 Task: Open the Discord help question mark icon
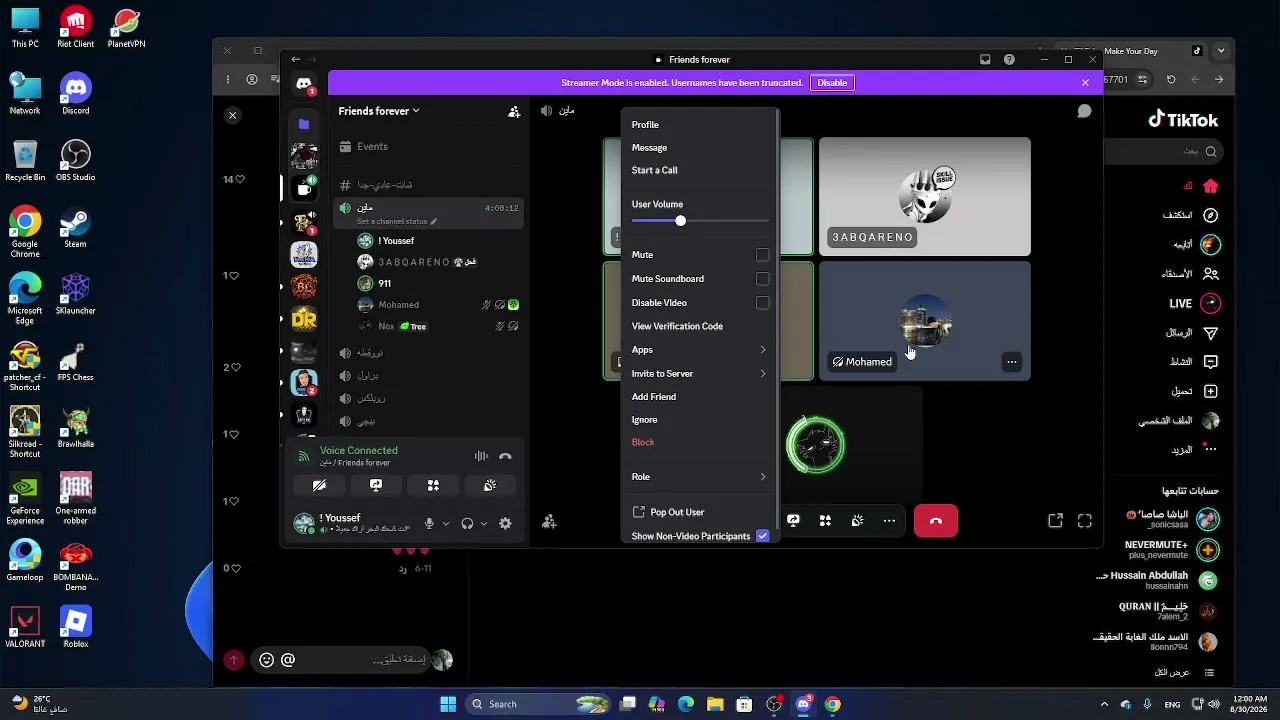[x=1009, y=60]
